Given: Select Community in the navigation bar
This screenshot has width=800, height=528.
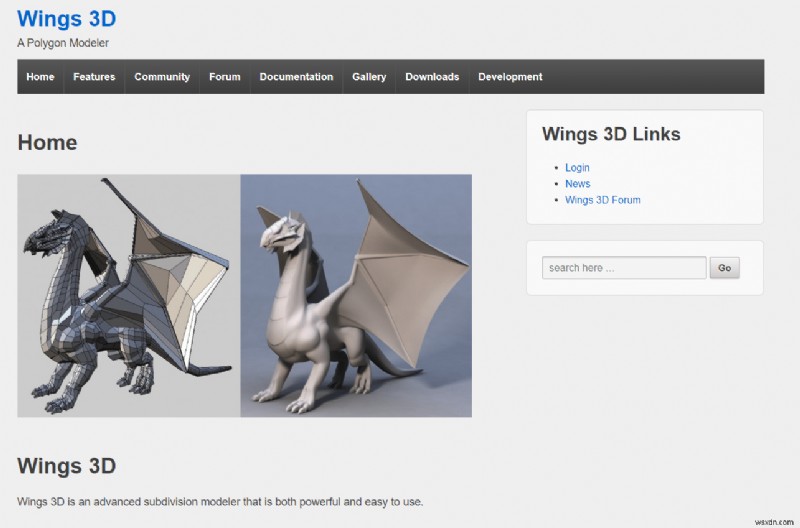Looking at the screenshot, I should (x=162, y=77).
